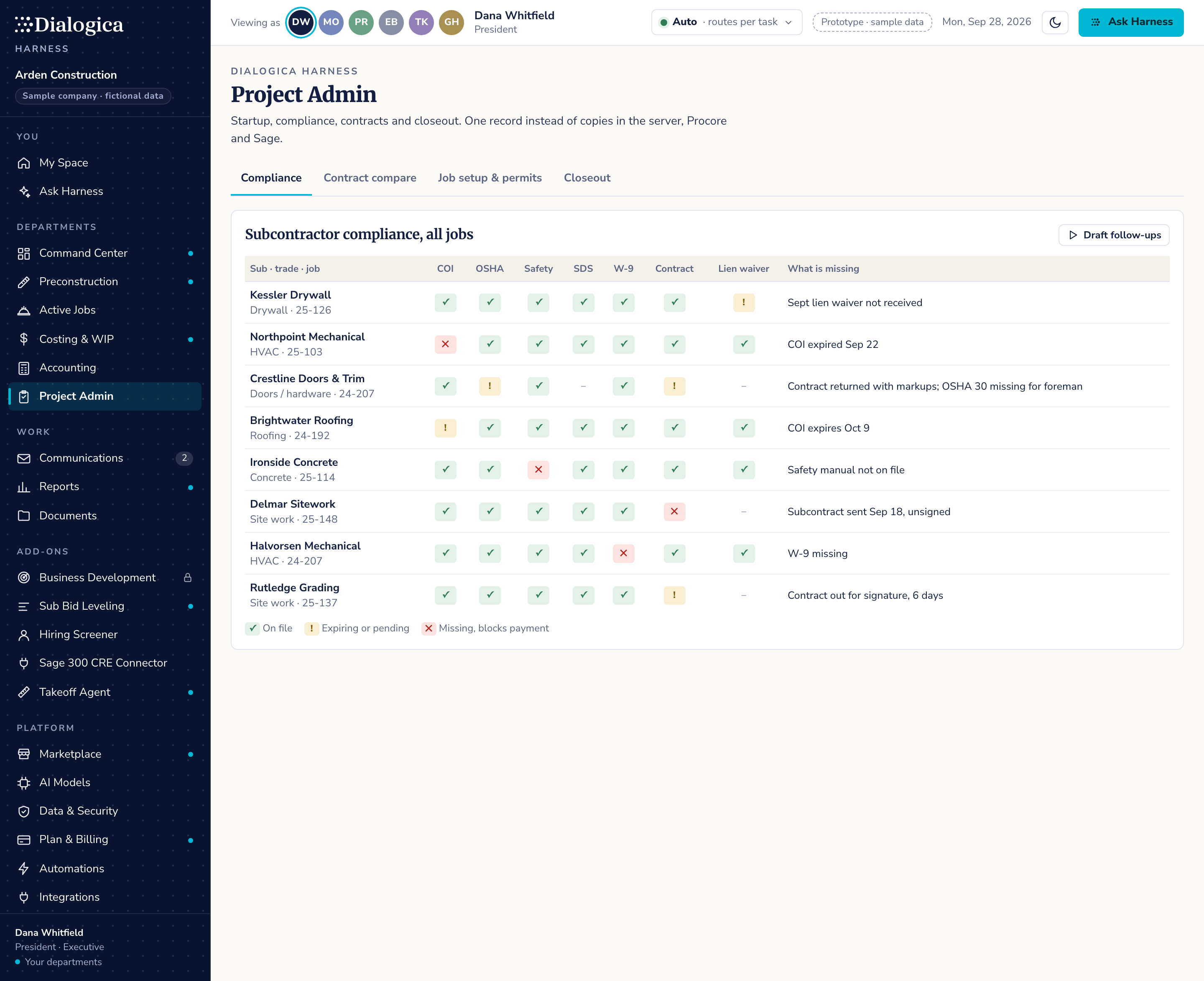This screenshot has width=1204, height=981.
Task: Click the Lien waiver column header
Action: [x=744, y=269]
